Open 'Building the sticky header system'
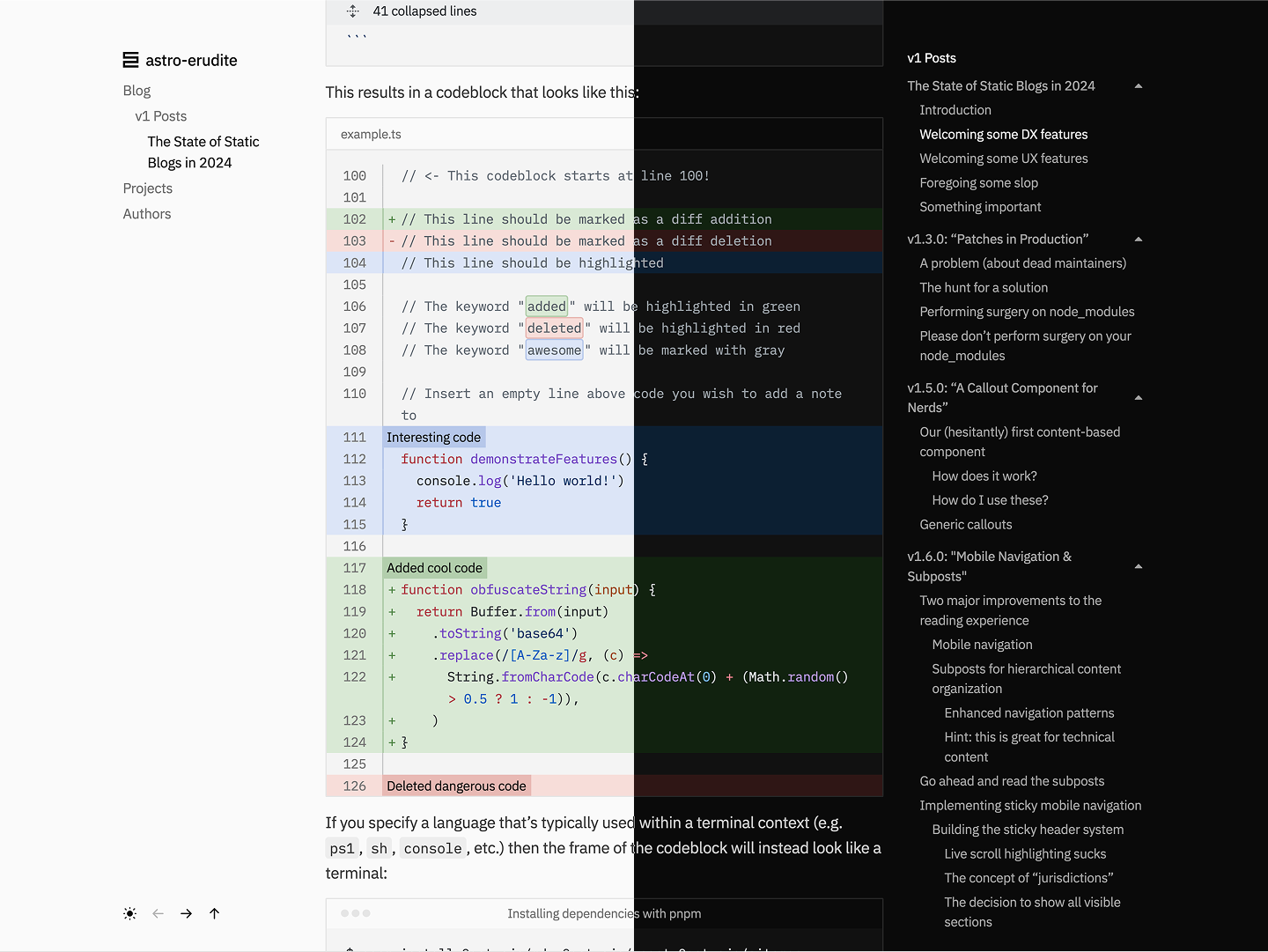1268x952 pixels. (x=1028, y=830)
